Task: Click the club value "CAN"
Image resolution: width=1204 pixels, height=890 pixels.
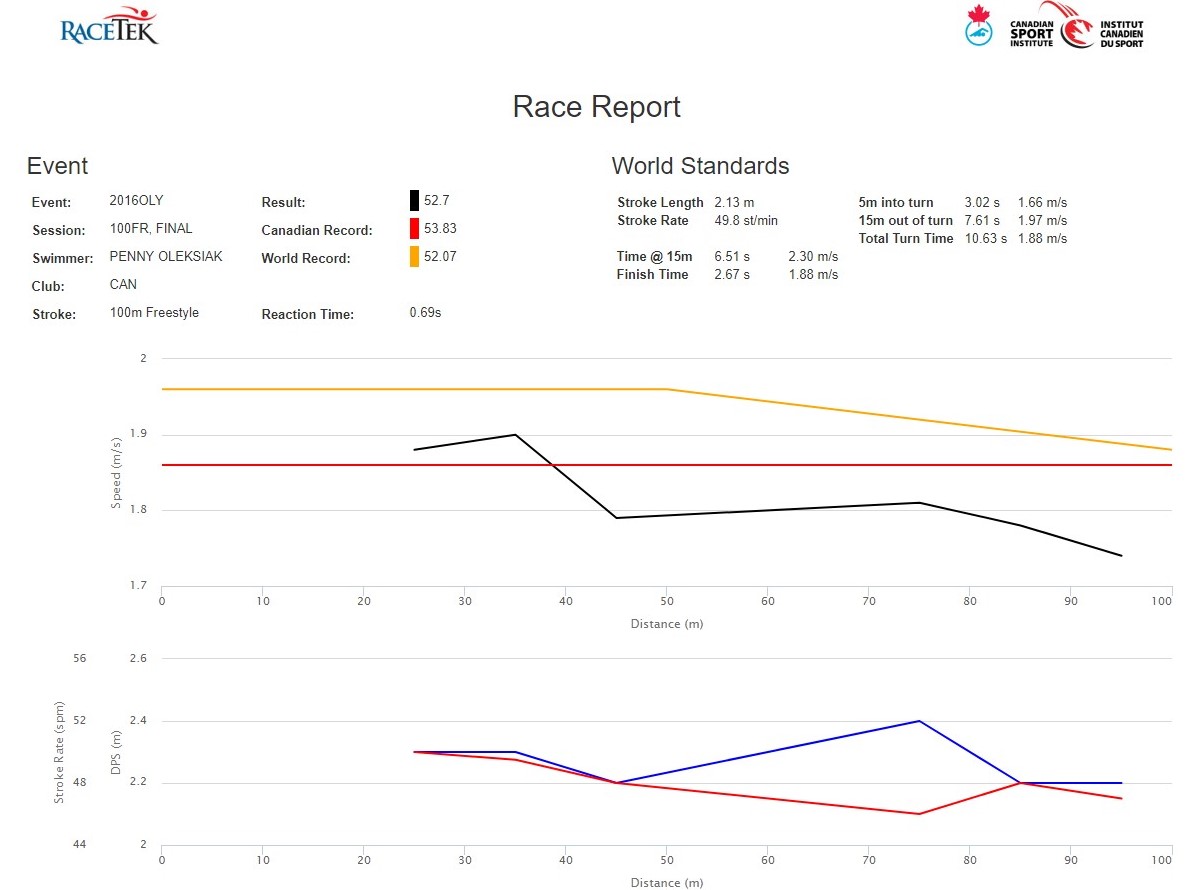Action: [123, 284]
